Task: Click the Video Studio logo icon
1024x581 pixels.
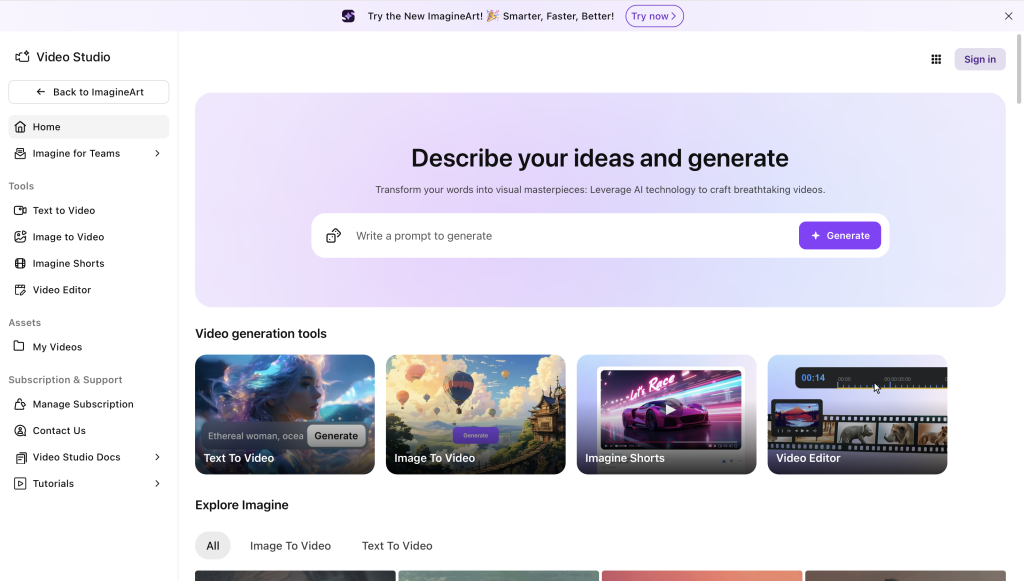Action: [22, 57]
